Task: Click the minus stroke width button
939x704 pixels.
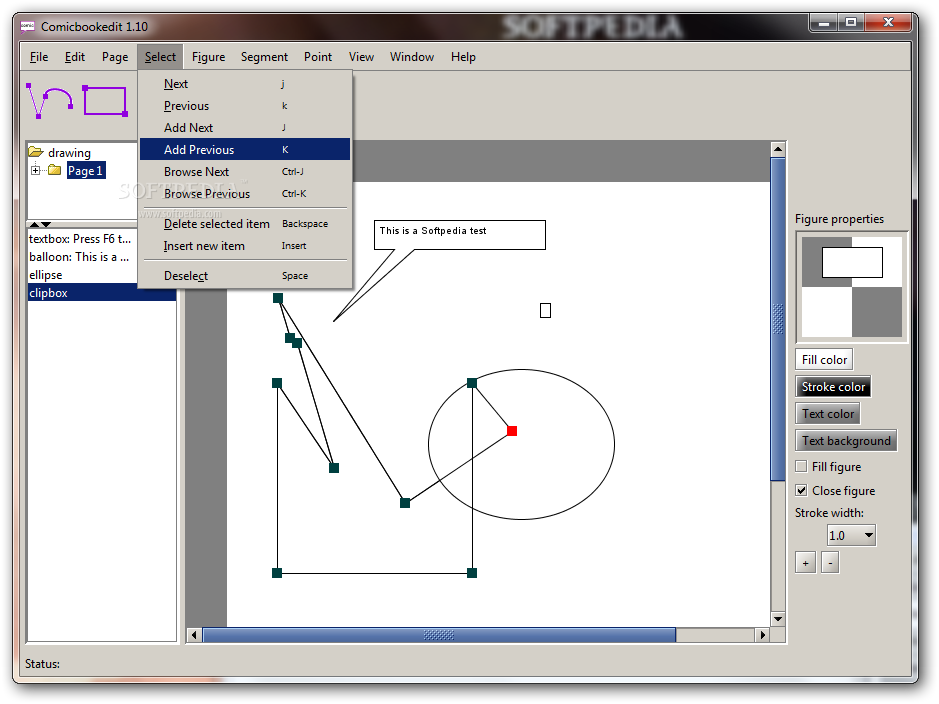Action: click(x=830, y=563)
